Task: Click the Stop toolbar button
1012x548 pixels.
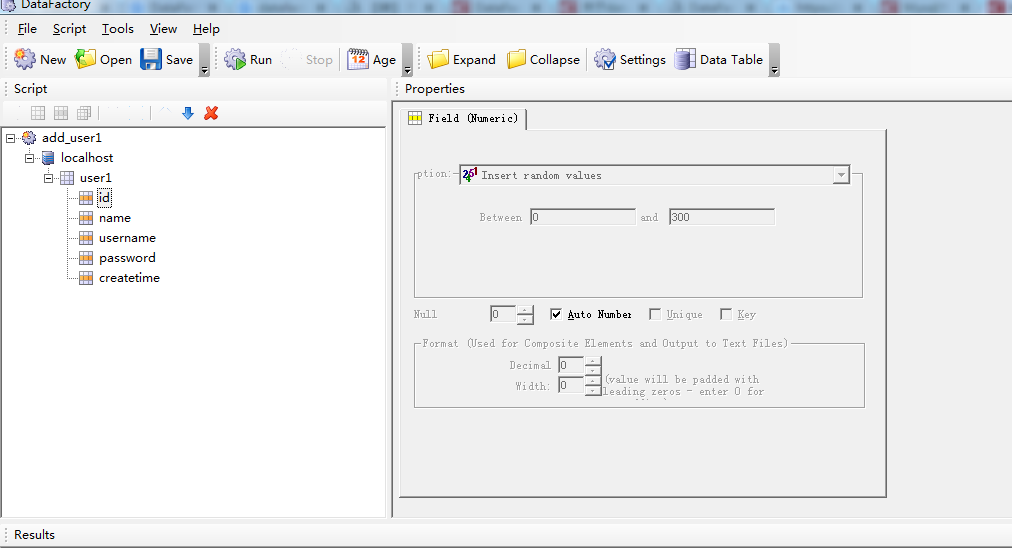Action: point(307,59)
